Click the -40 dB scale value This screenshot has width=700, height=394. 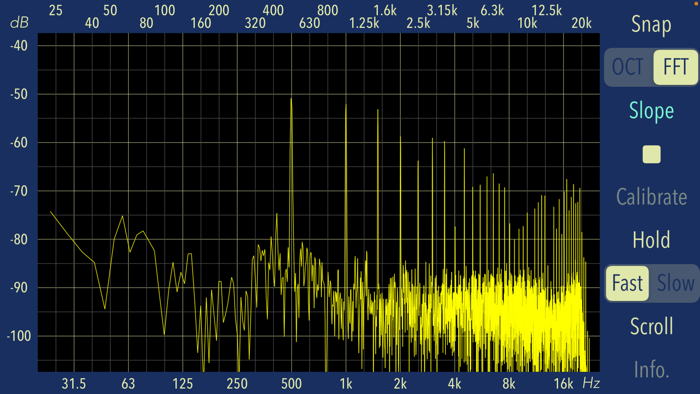tap(18, 46)
